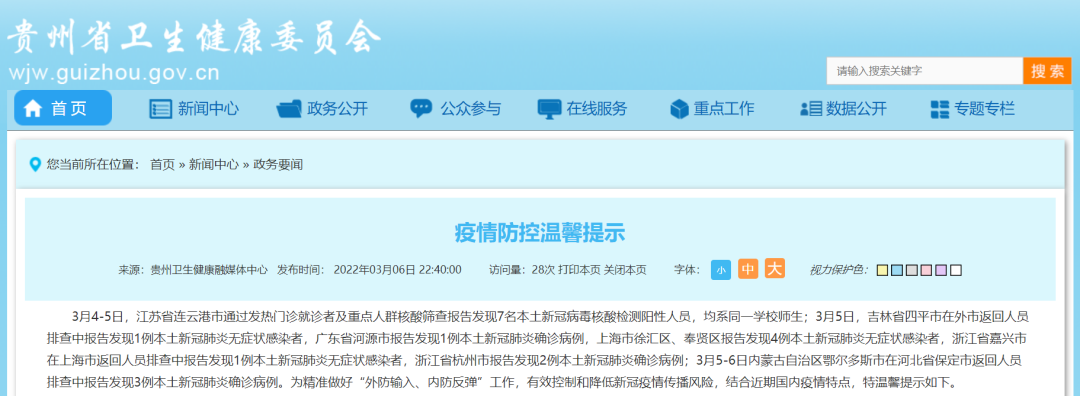Image resolution: width=1080 pixels, height=396 pixels.
Task: Click the 关闭本页 link
Action: (625, 270)
